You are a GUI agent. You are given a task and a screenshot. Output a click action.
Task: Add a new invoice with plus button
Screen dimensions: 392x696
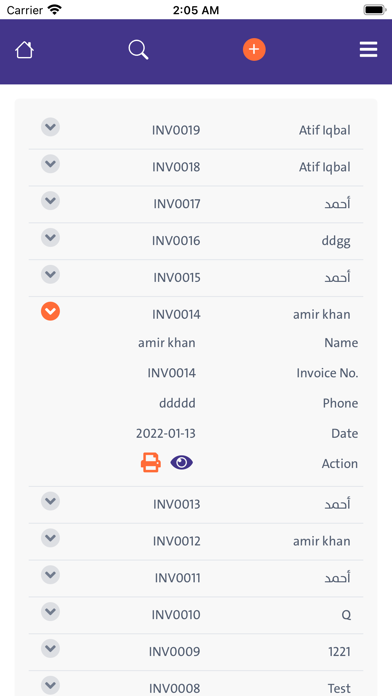click(x=254, y=49)
